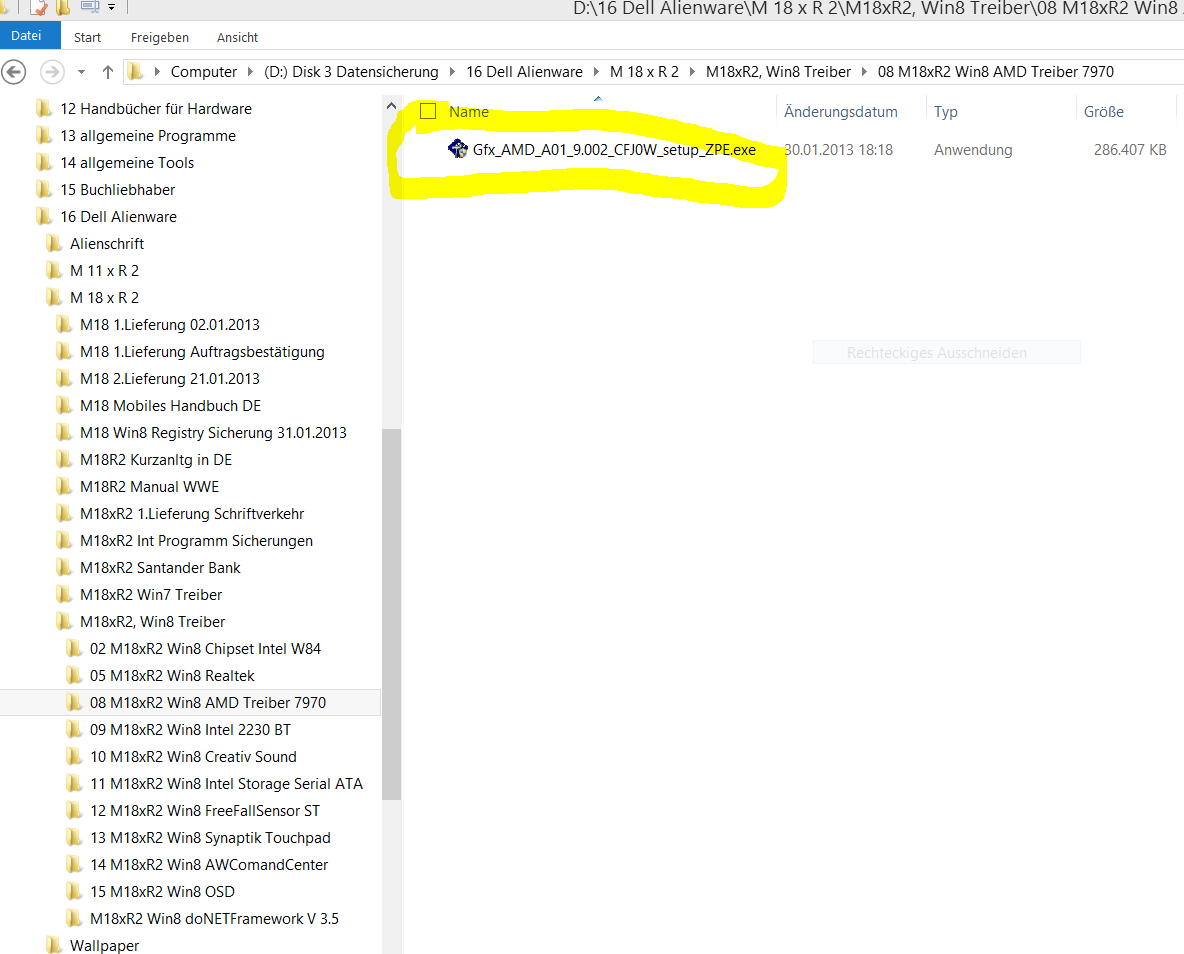Click the Back navigation arrow
This screenshot has width=1184, height=954.
click(x=14, y=72)
